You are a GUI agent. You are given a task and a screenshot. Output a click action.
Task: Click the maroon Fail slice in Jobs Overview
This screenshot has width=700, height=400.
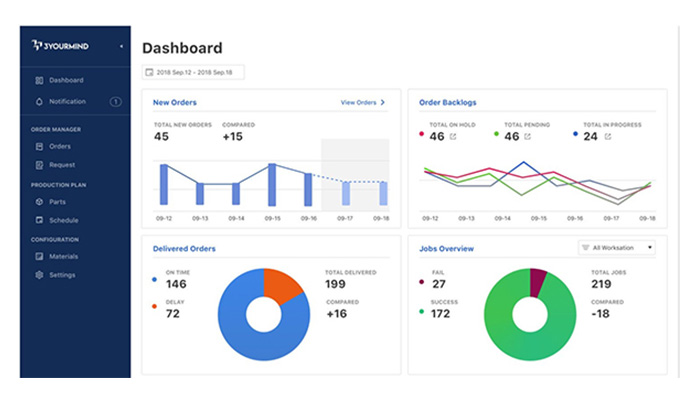click(537, 281)
